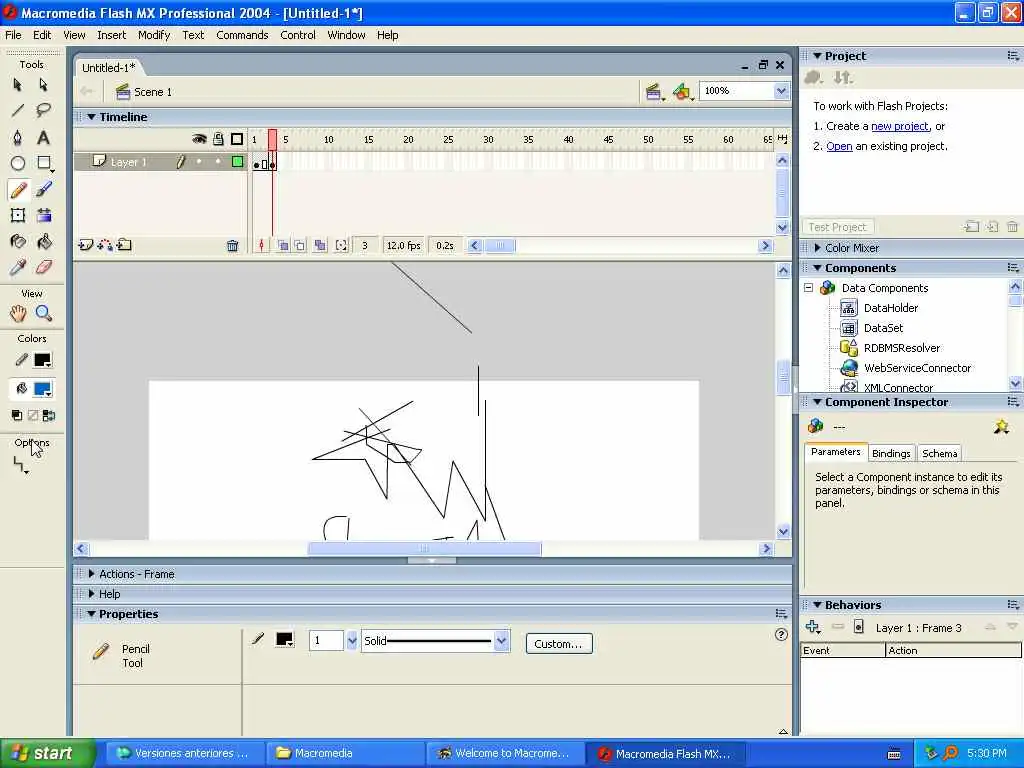Viewport: 1024px width, 768px height.
Task: Open the Control menu
Action: (298, 35)
